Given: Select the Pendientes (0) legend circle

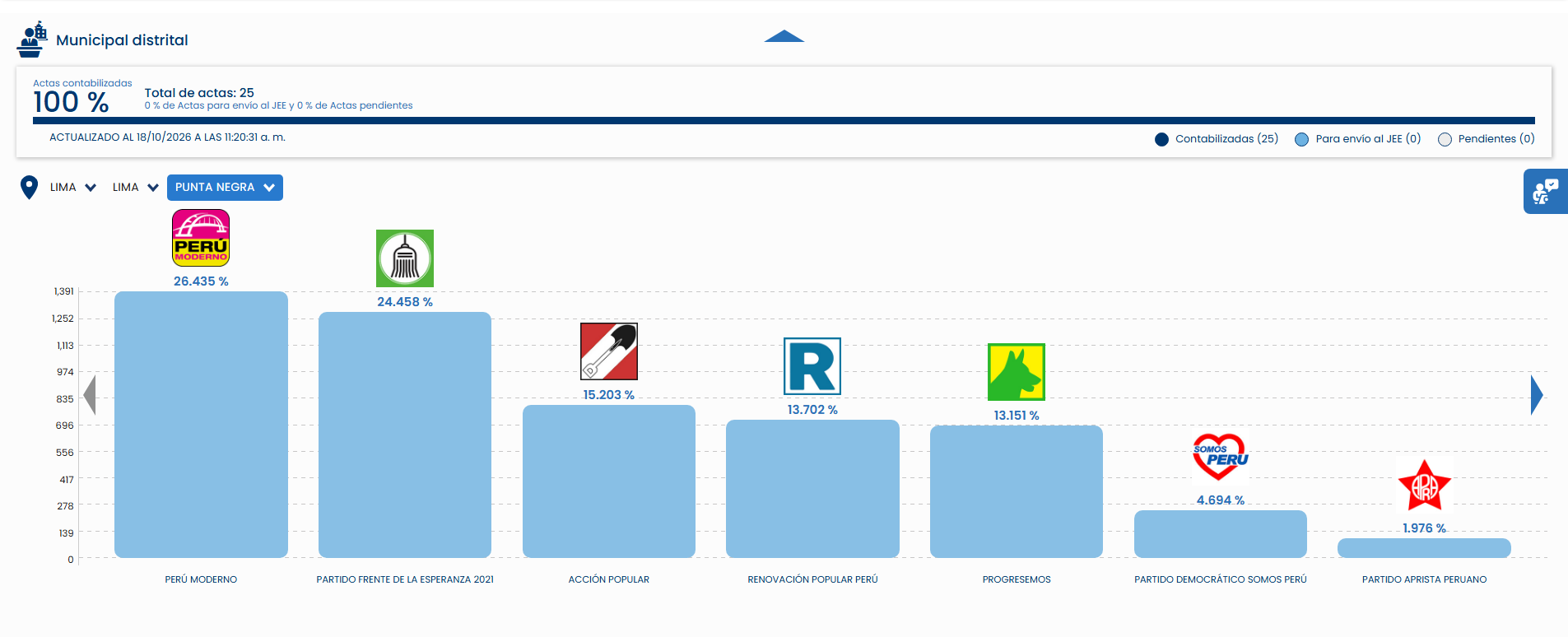Looking at the screenshot, I should 1445,139.
